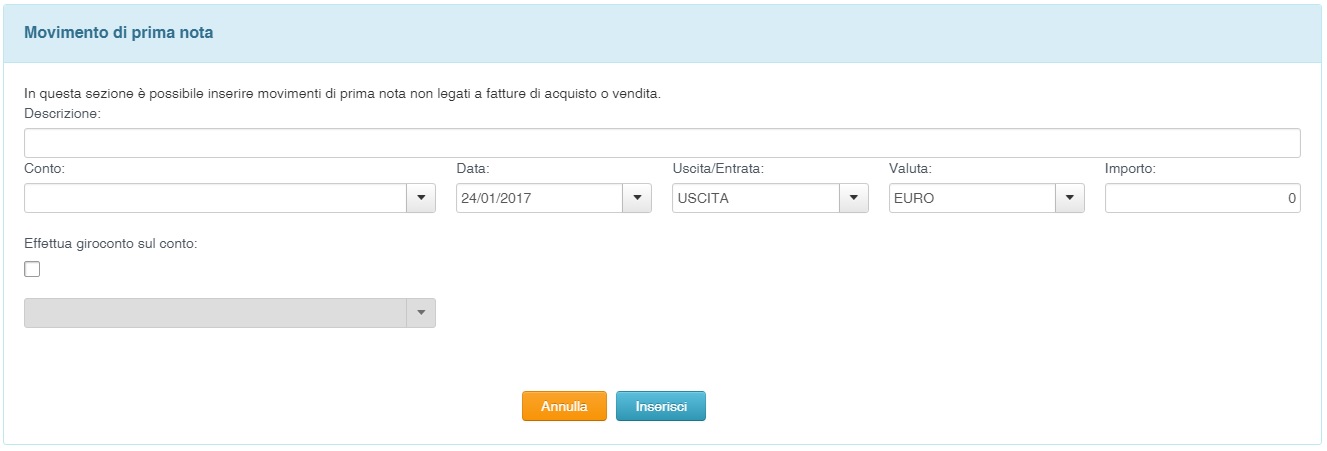Click the Descrizione text field
The height and width of the screenshot is (451, 1327).
pyautogui.click(x=662, y=143)
